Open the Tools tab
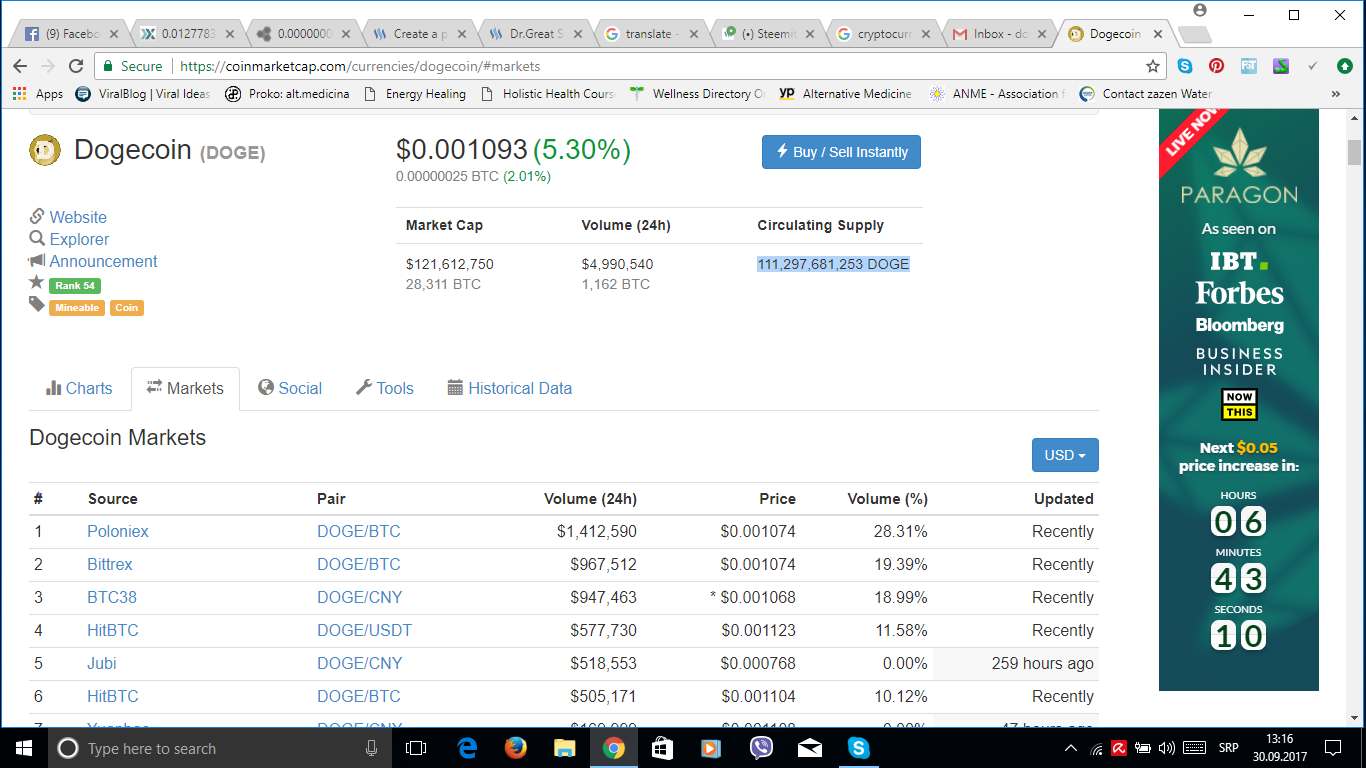This screenshot has height=768, width=1366. tap(385, 388)
